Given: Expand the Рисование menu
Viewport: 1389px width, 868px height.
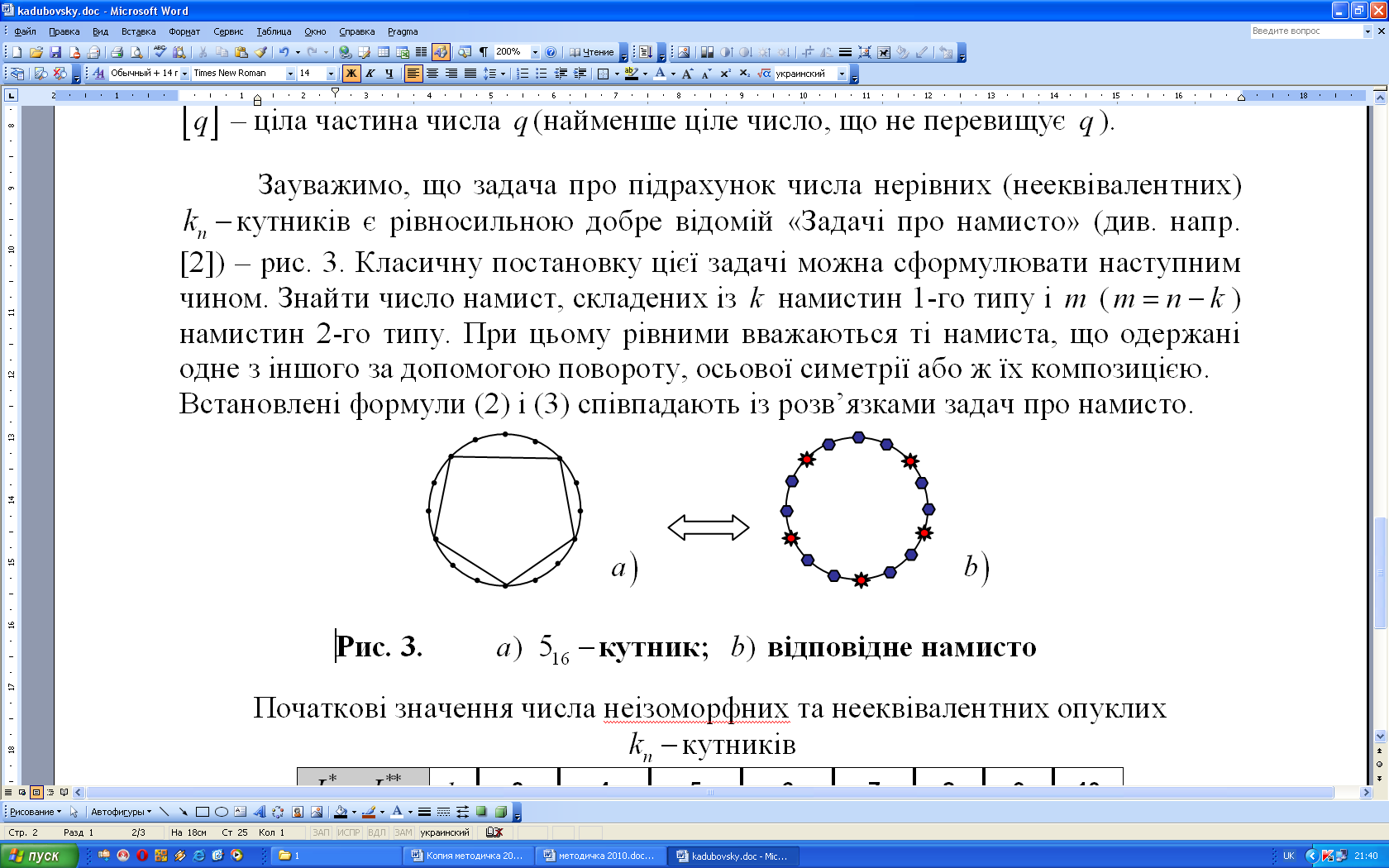Looking at the screenshot, I should (x=36, y=812).
